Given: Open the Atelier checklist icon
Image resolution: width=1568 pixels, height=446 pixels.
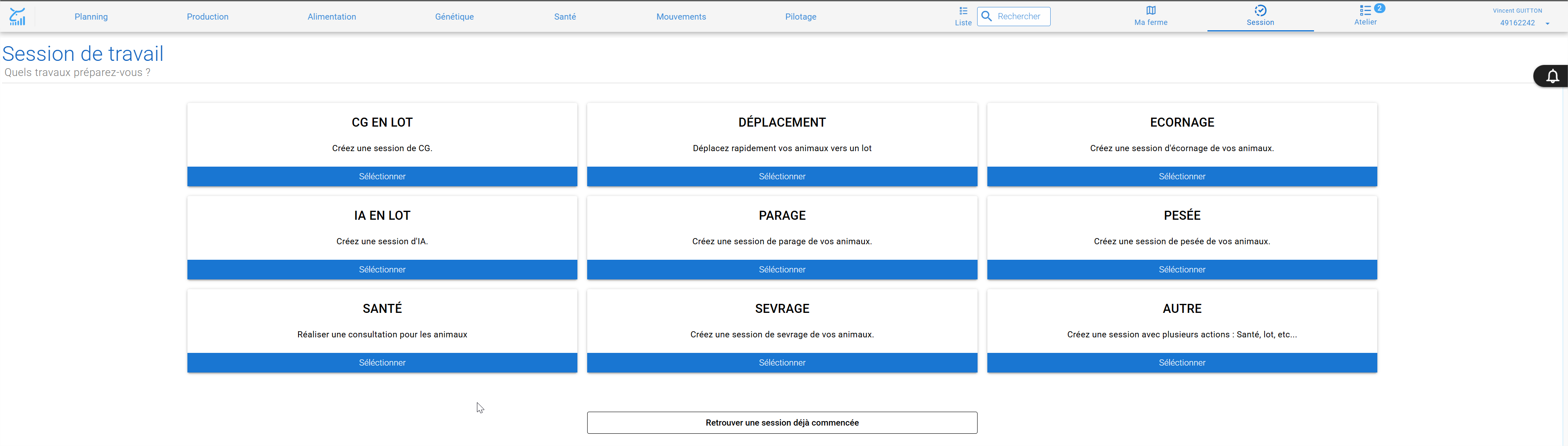Looking at the screenshot, I should (x=1365, y=10).
